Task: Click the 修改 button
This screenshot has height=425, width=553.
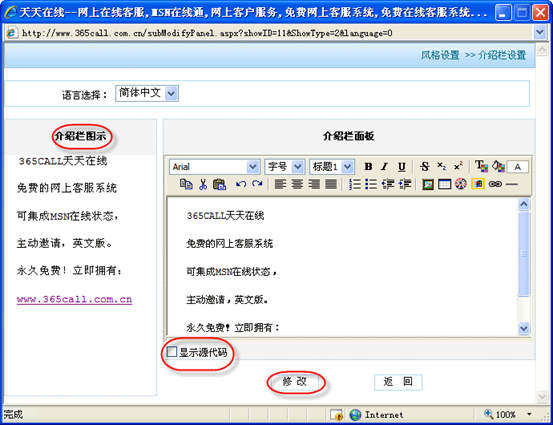Action: (295, 382)
